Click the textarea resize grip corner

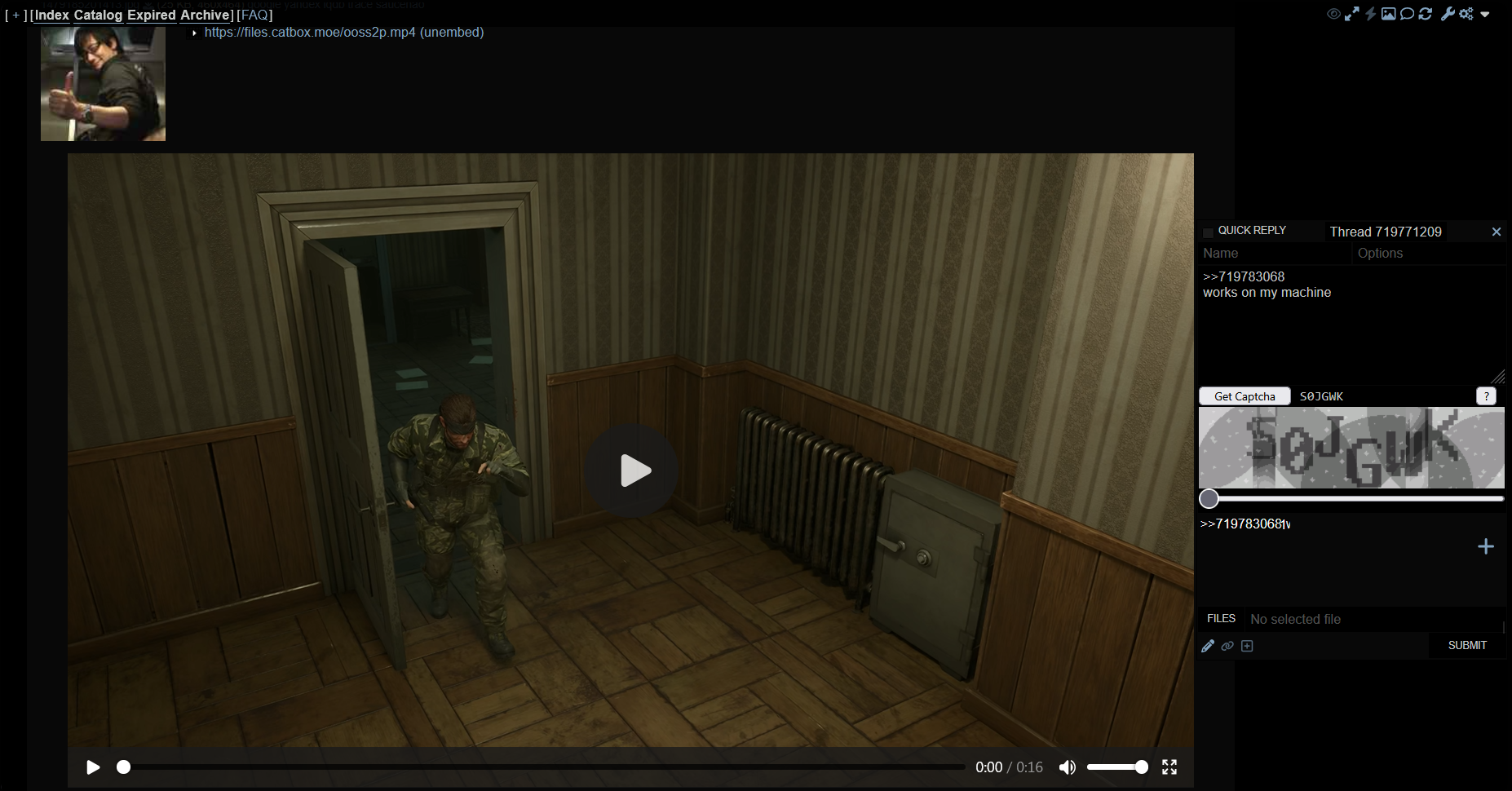tap(1498, 377)
